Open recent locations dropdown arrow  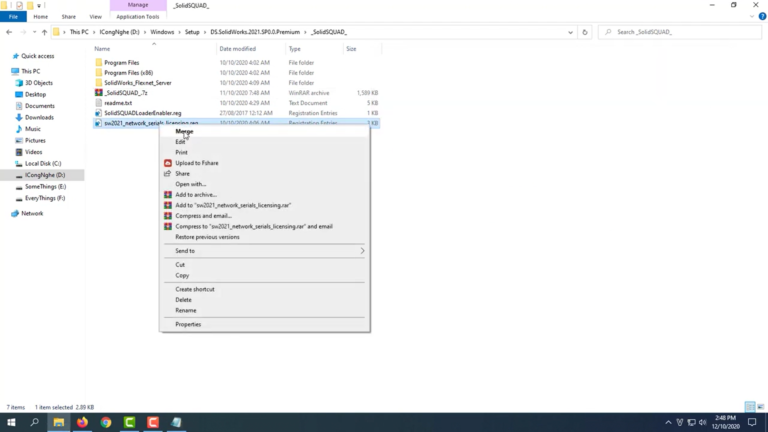tap(34, 32)
